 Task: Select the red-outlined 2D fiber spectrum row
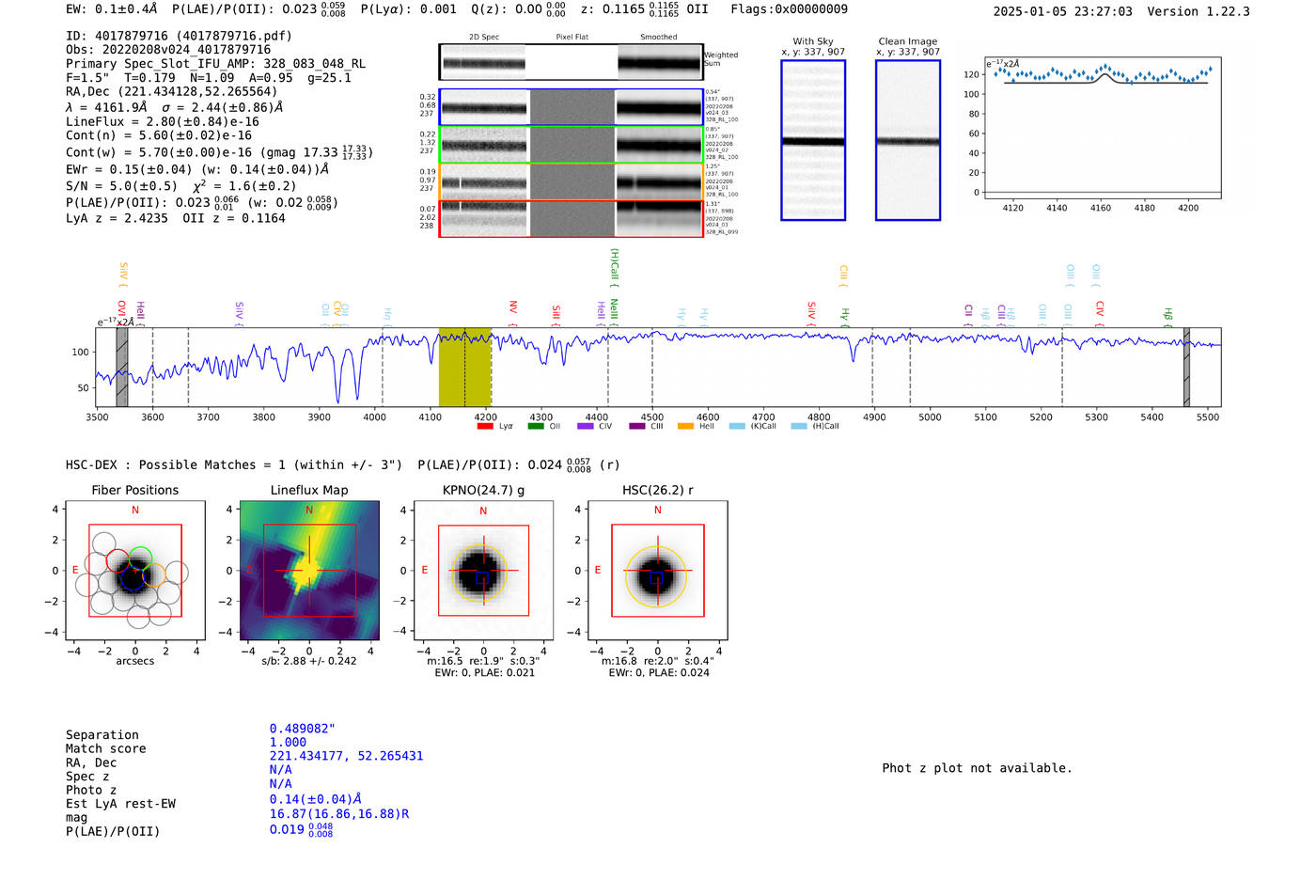click(x=571, y=218)
